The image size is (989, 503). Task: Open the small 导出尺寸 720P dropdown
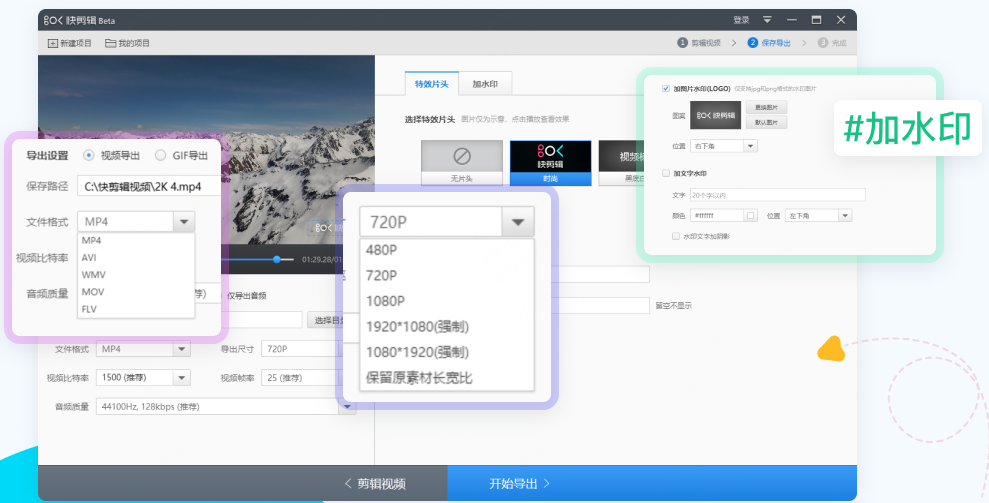(300, 349)
